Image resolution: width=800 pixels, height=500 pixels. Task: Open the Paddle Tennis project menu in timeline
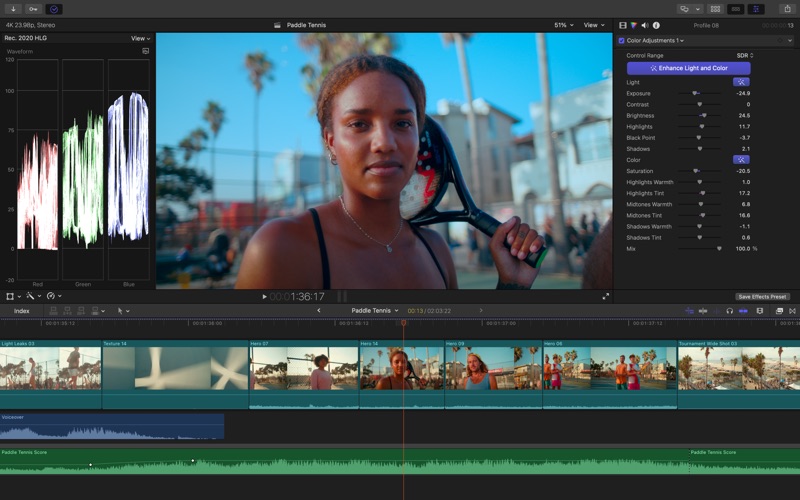pyautogui.click(x=374, y=310)
